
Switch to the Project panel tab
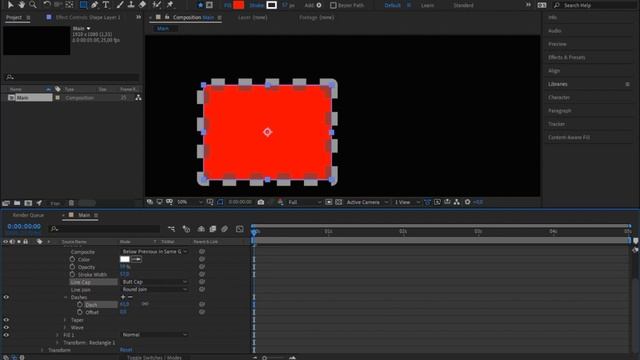coord(14,18)
